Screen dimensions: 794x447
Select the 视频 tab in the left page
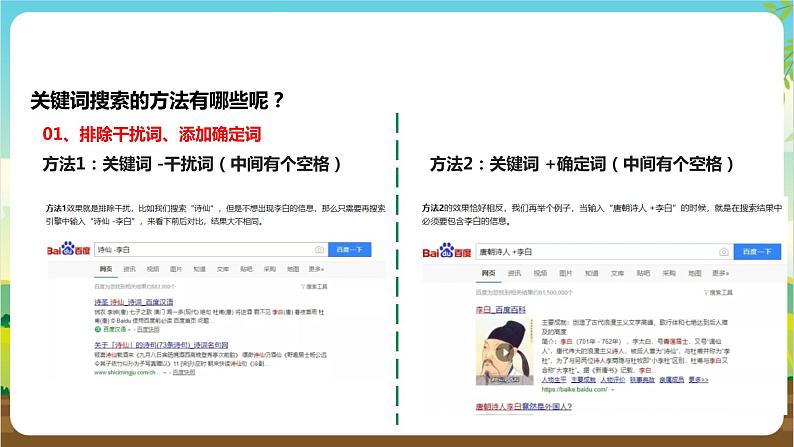(152, 269)
